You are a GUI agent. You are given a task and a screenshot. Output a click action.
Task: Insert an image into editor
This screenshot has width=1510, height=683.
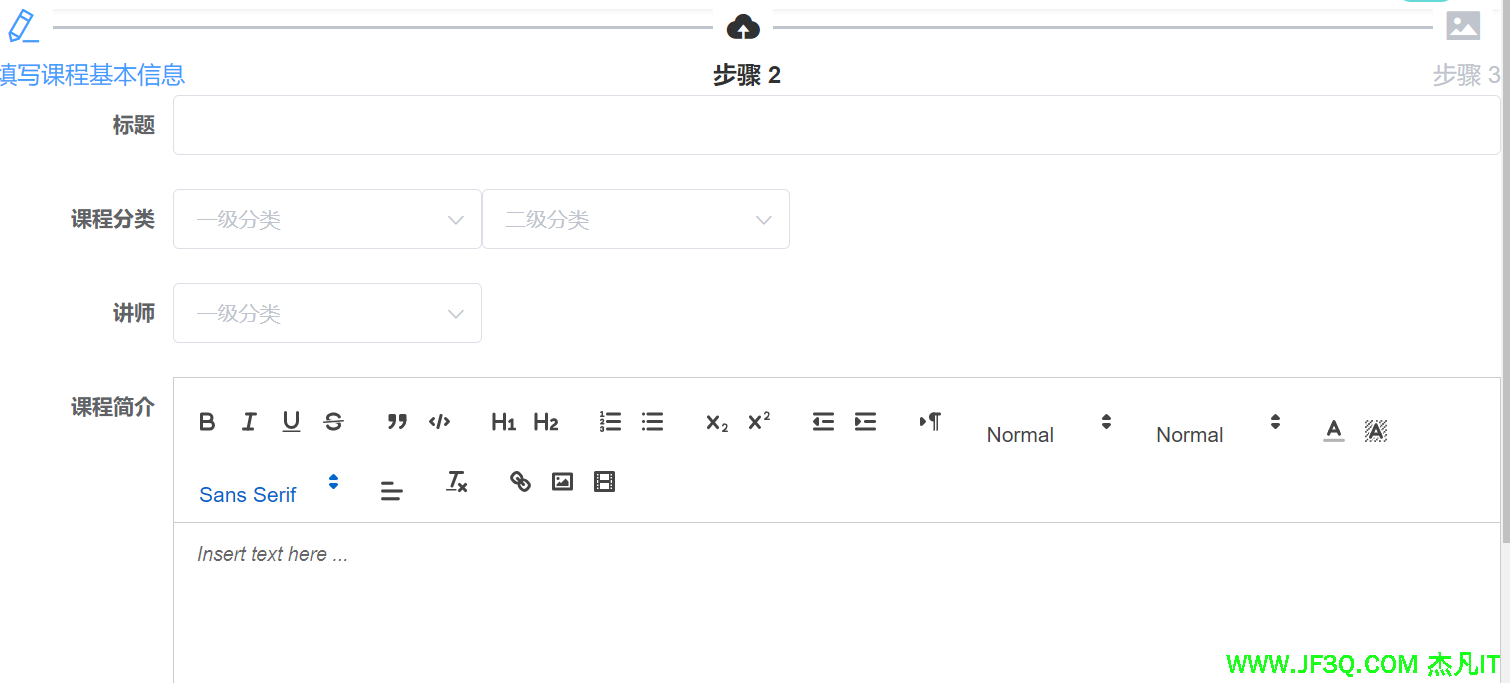click(x=562, y=482)
